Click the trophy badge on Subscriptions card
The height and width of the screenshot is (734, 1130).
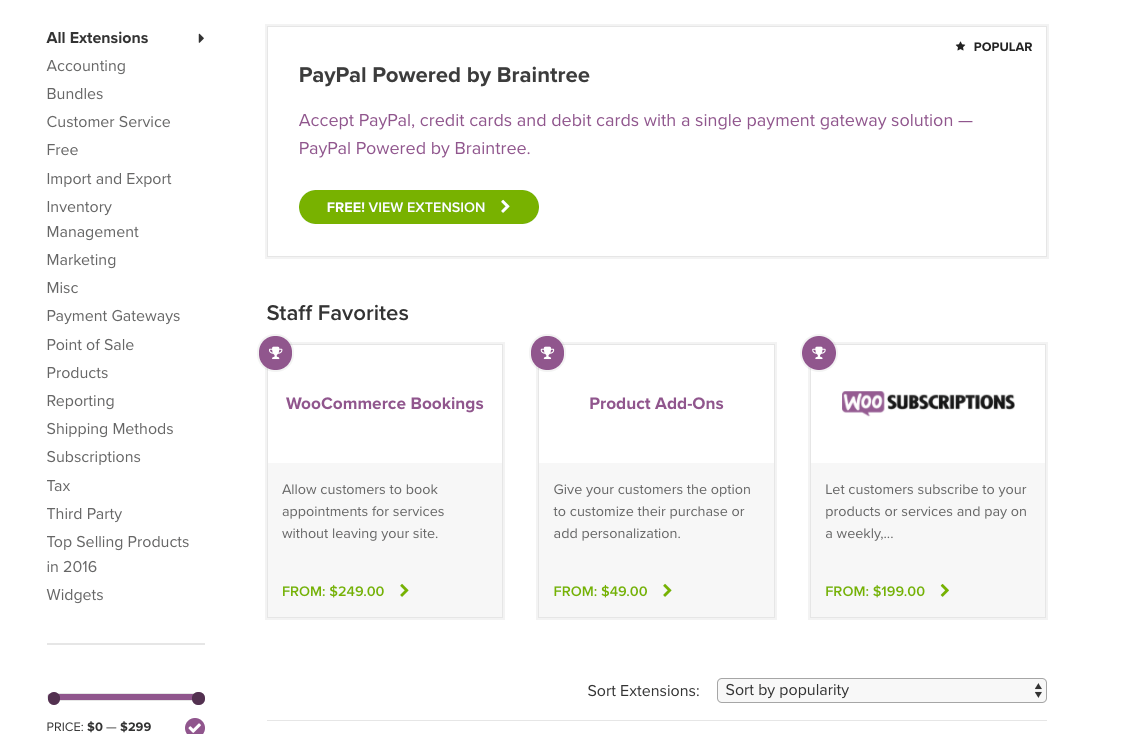[x=819, y=353]
